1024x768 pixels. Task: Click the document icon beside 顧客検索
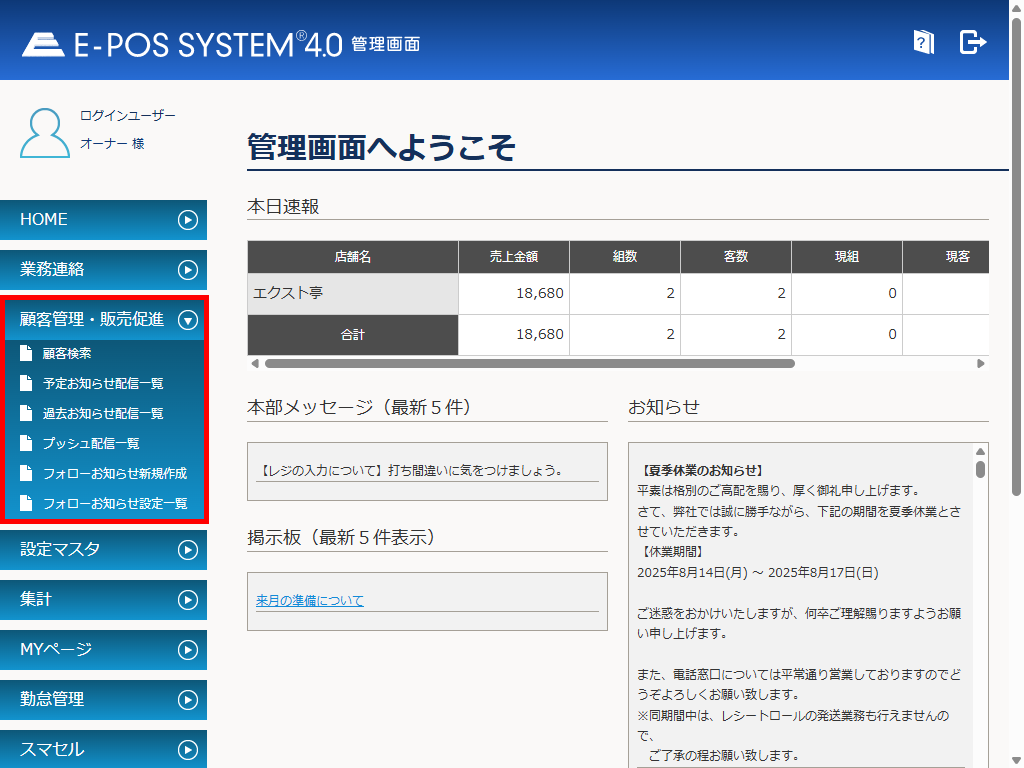pos(26,353)
